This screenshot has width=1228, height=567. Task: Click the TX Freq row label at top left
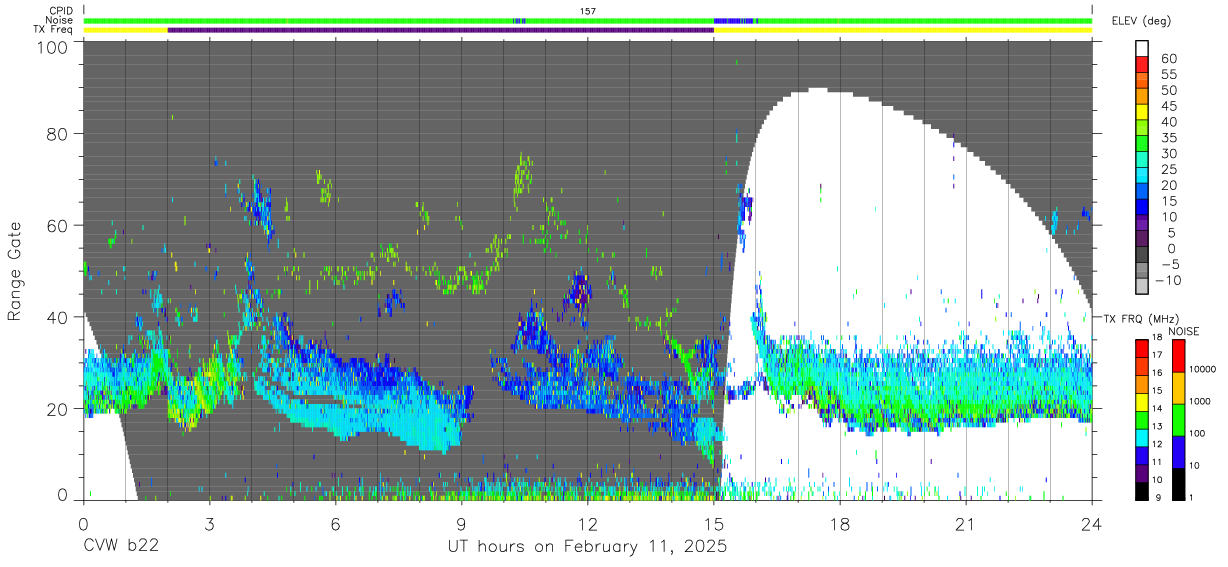coord(54,29)
